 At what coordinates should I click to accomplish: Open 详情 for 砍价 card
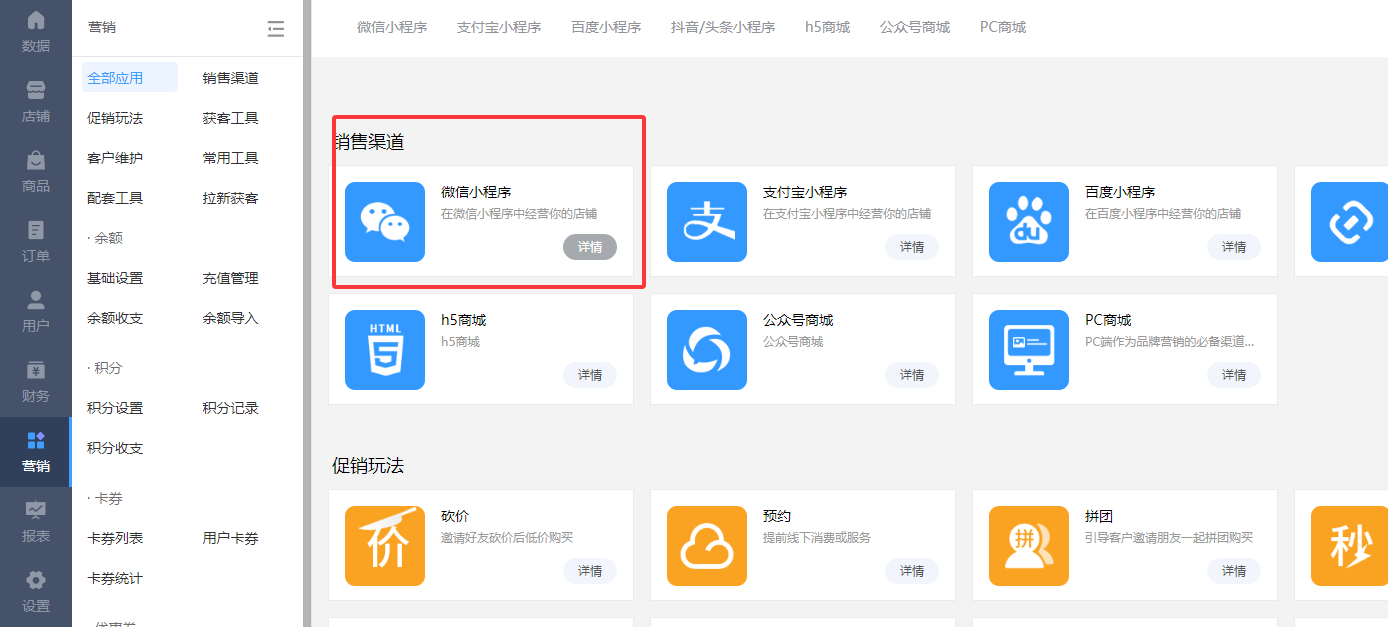click(590, 571)
